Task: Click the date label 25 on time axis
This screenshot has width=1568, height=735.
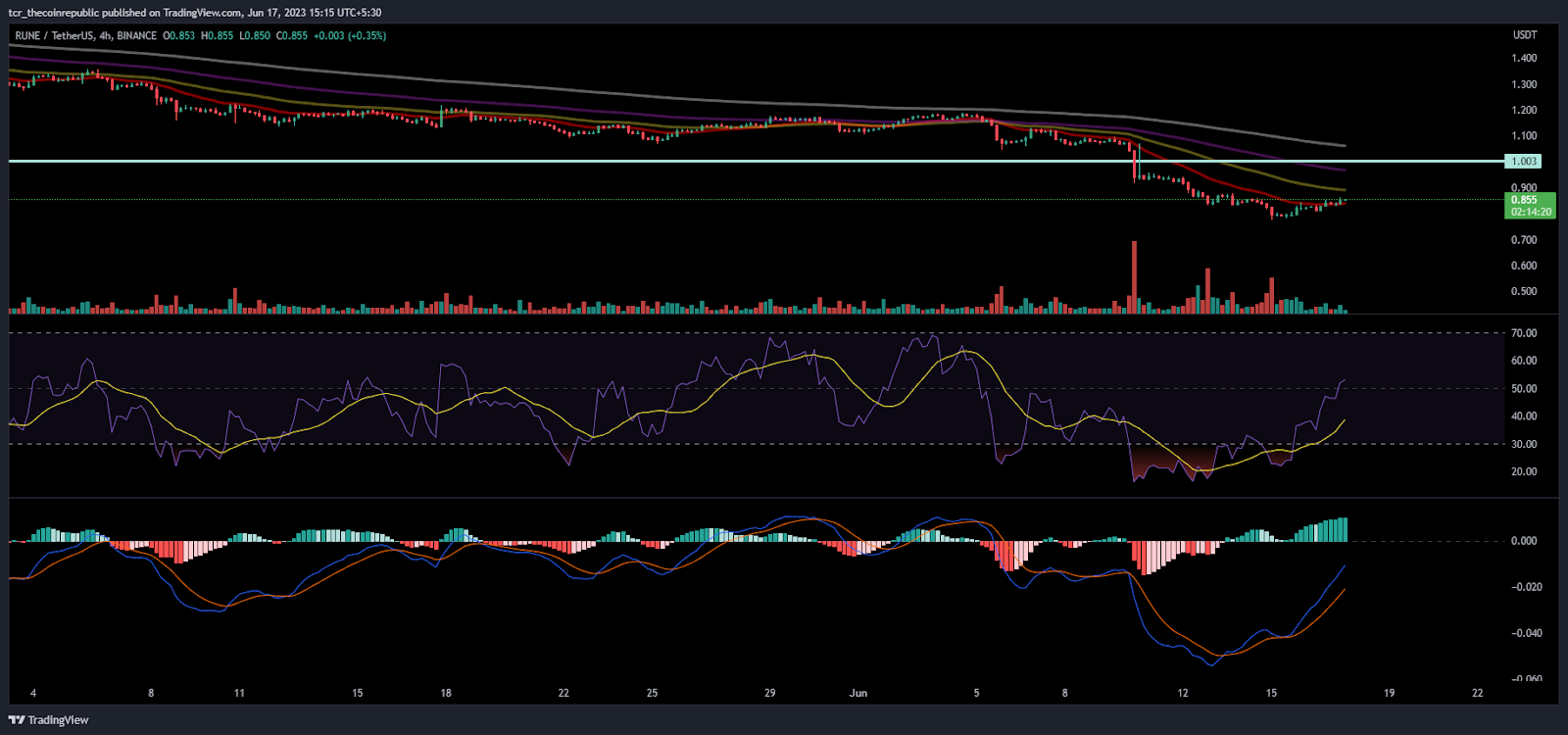Action: tap(652, 693)
